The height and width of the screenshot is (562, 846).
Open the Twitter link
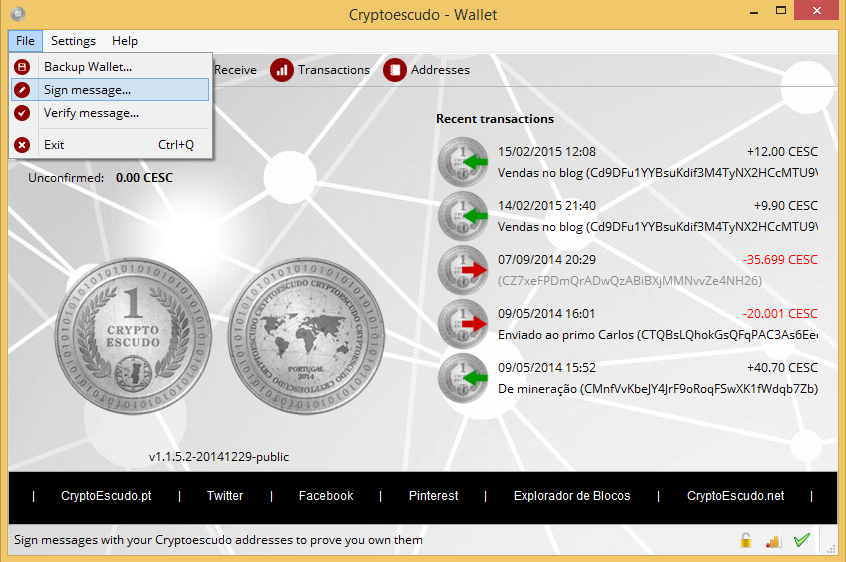(x=225, y=496)
